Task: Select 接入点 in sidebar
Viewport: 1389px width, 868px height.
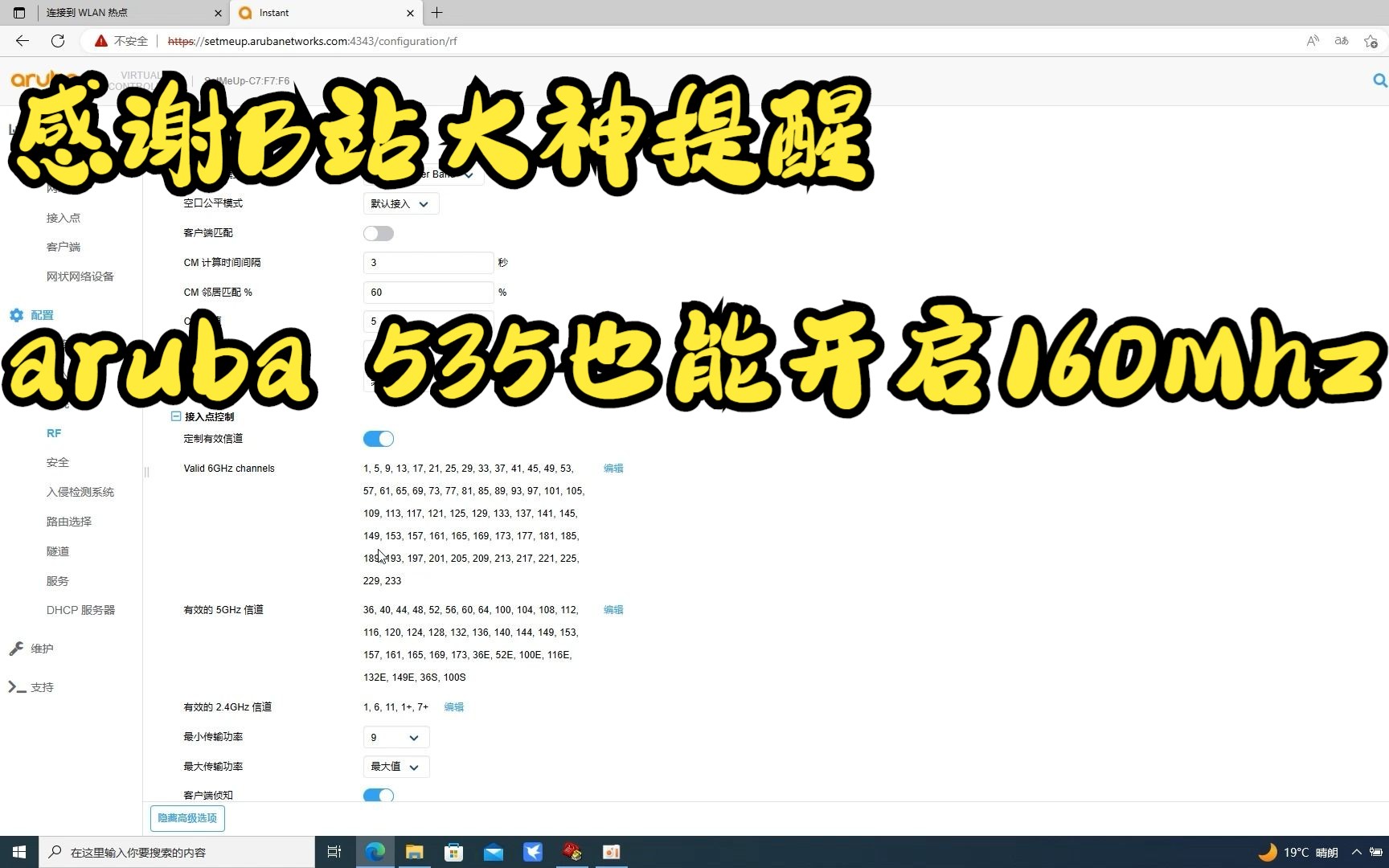Action: click(64, 218)
